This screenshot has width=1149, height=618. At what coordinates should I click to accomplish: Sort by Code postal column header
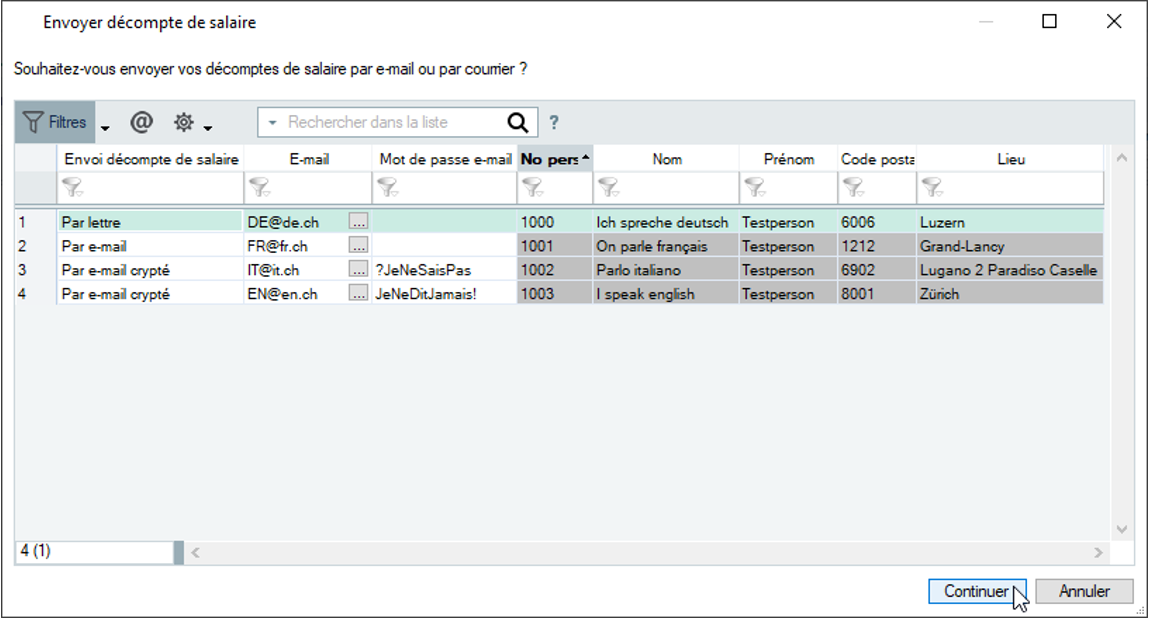tap(877, 159)
